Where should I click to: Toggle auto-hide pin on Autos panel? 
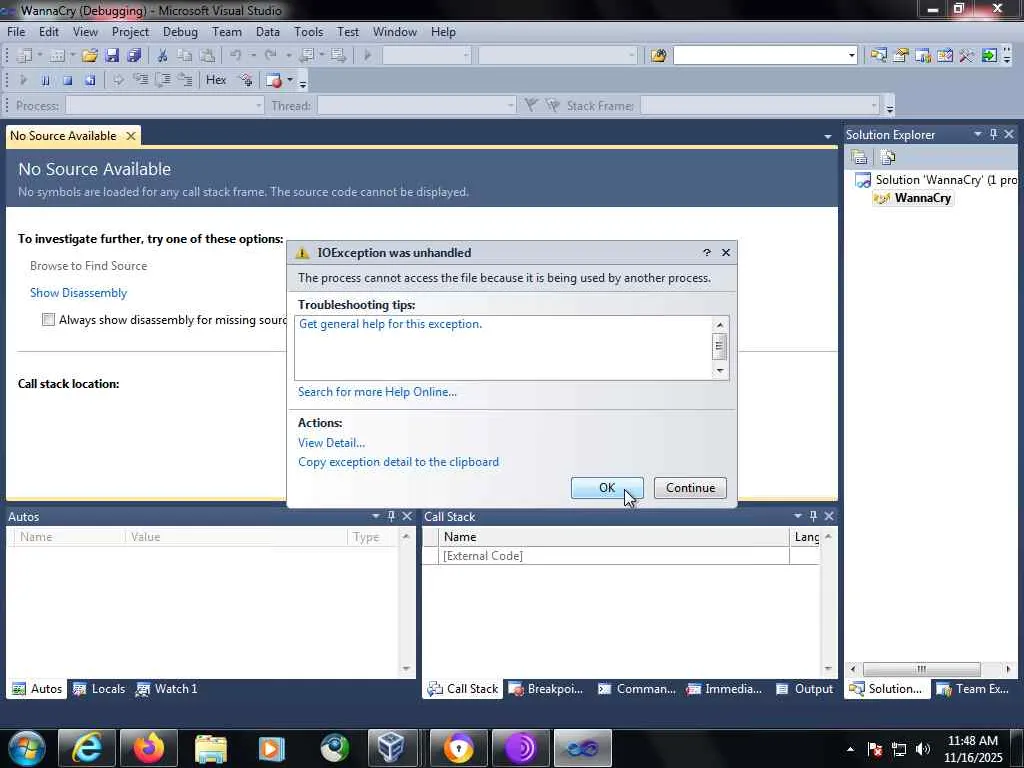click(x=391, y=516)
